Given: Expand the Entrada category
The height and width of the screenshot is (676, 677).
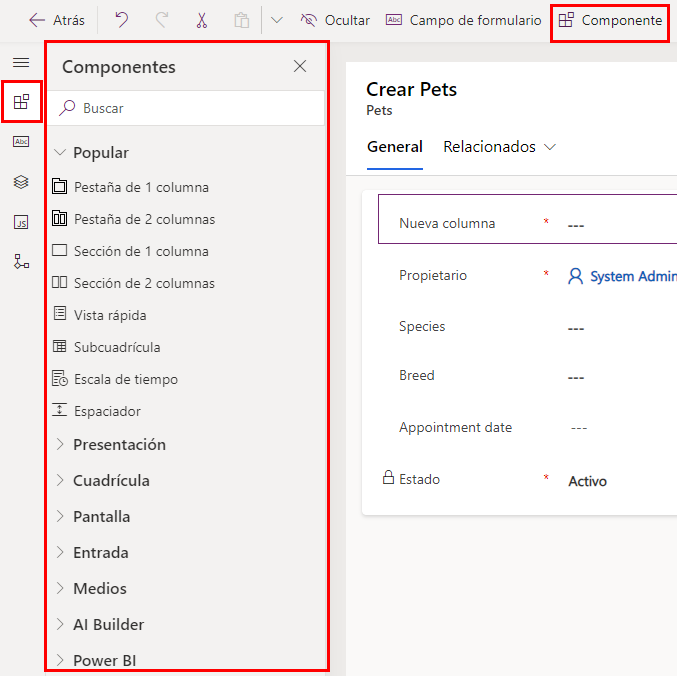Looking at the screenshot, I should coord(92,553).
